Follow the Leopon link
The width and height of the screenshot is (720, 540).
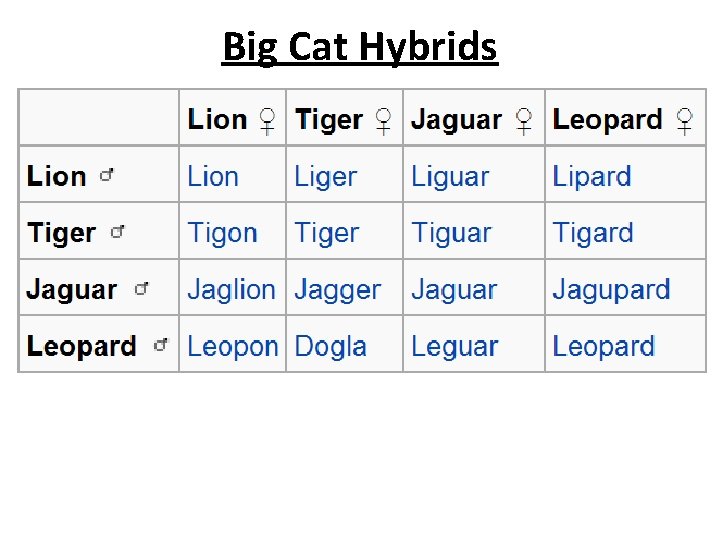coord(233,347)
